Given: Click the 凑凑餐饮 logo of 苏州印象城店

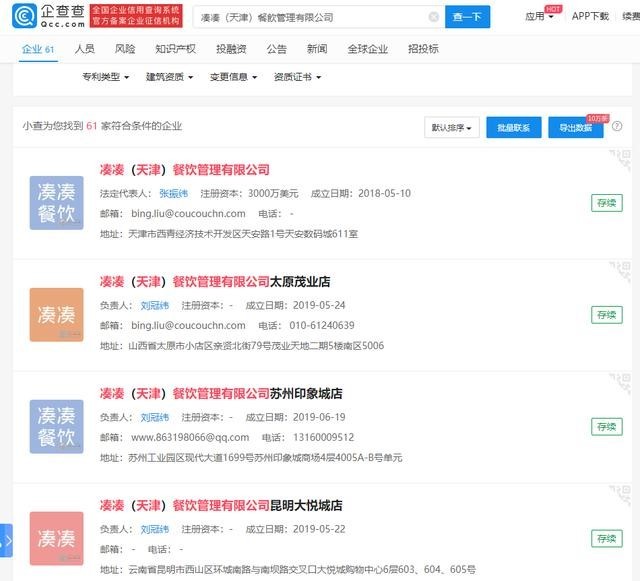Looking at the screenshot, I should point(56,426).
